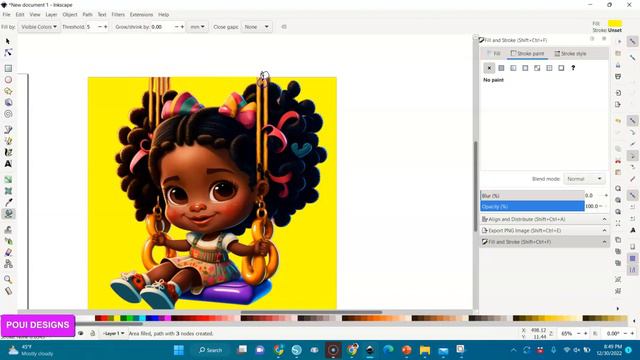Click the rotation angle field
This screenshot has width=640, height=360.
pyautogui.click(x=613, y=333)
